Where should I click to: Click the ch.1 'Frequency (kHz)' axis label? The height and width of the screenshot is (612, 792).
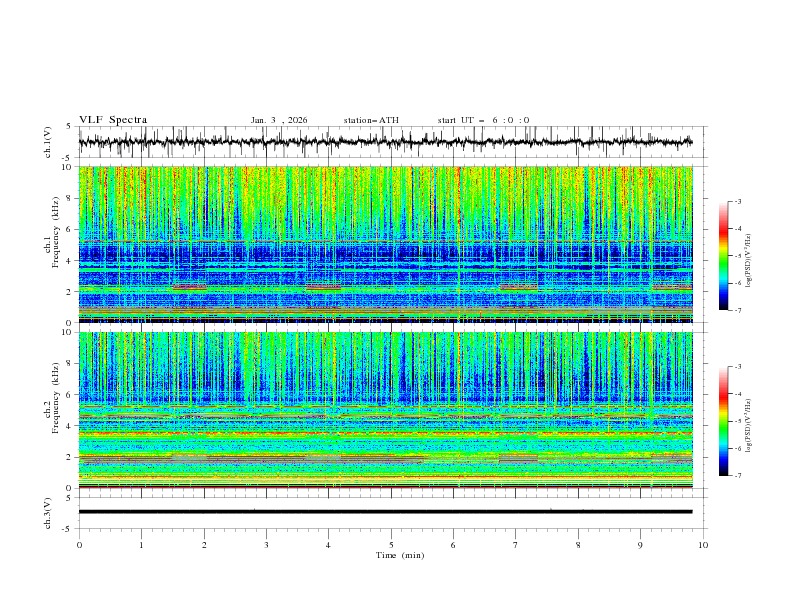click(x=56, y=232)
